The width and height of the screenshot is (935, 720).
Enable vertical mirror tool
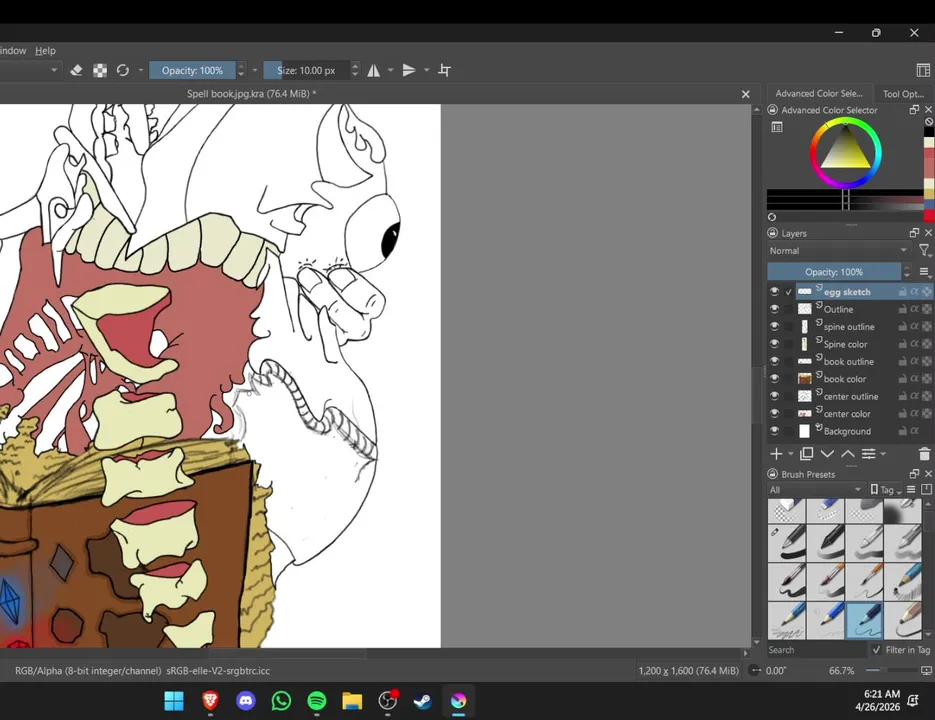(408, 70)
